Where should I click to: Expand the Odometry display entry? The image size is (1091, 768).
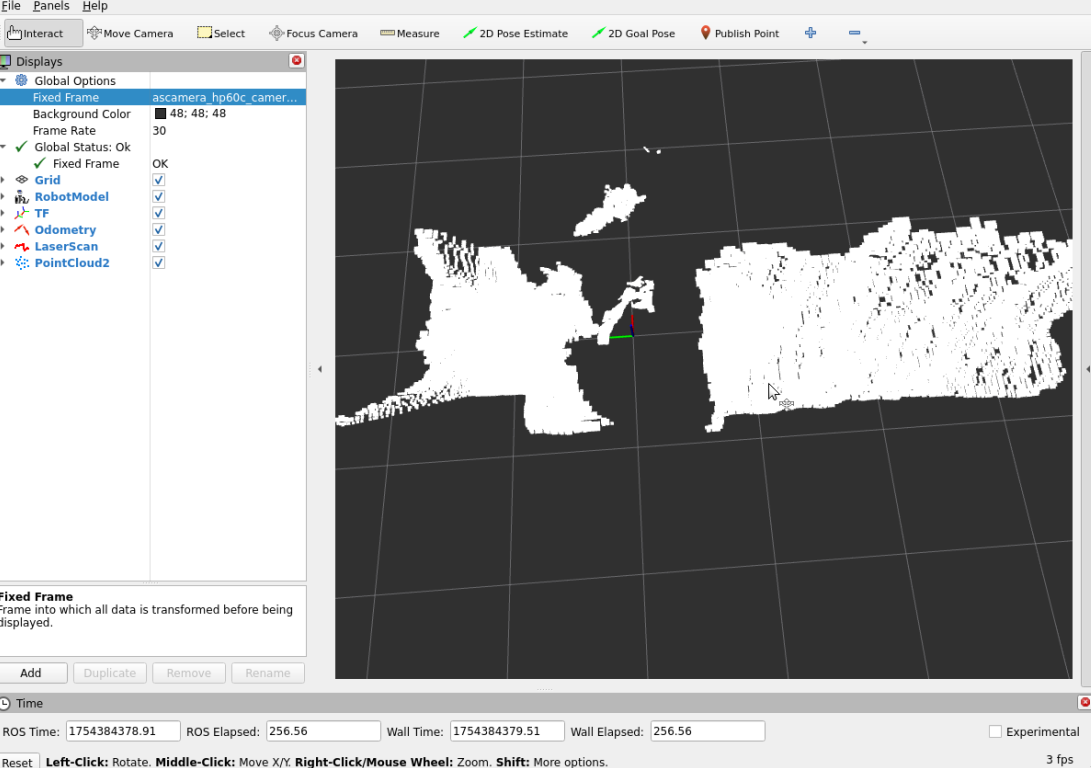tap(3, 230)
